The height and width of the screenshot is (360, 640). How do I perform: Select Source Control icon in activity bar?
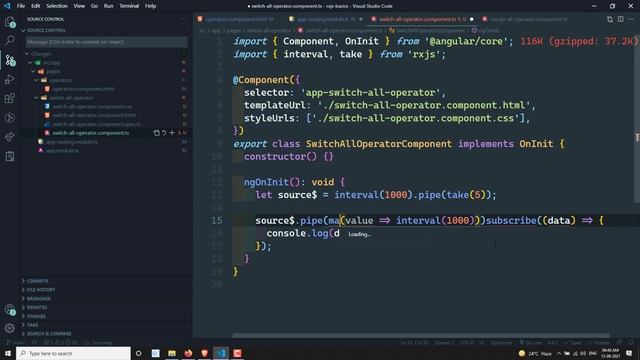pos(10,60)
